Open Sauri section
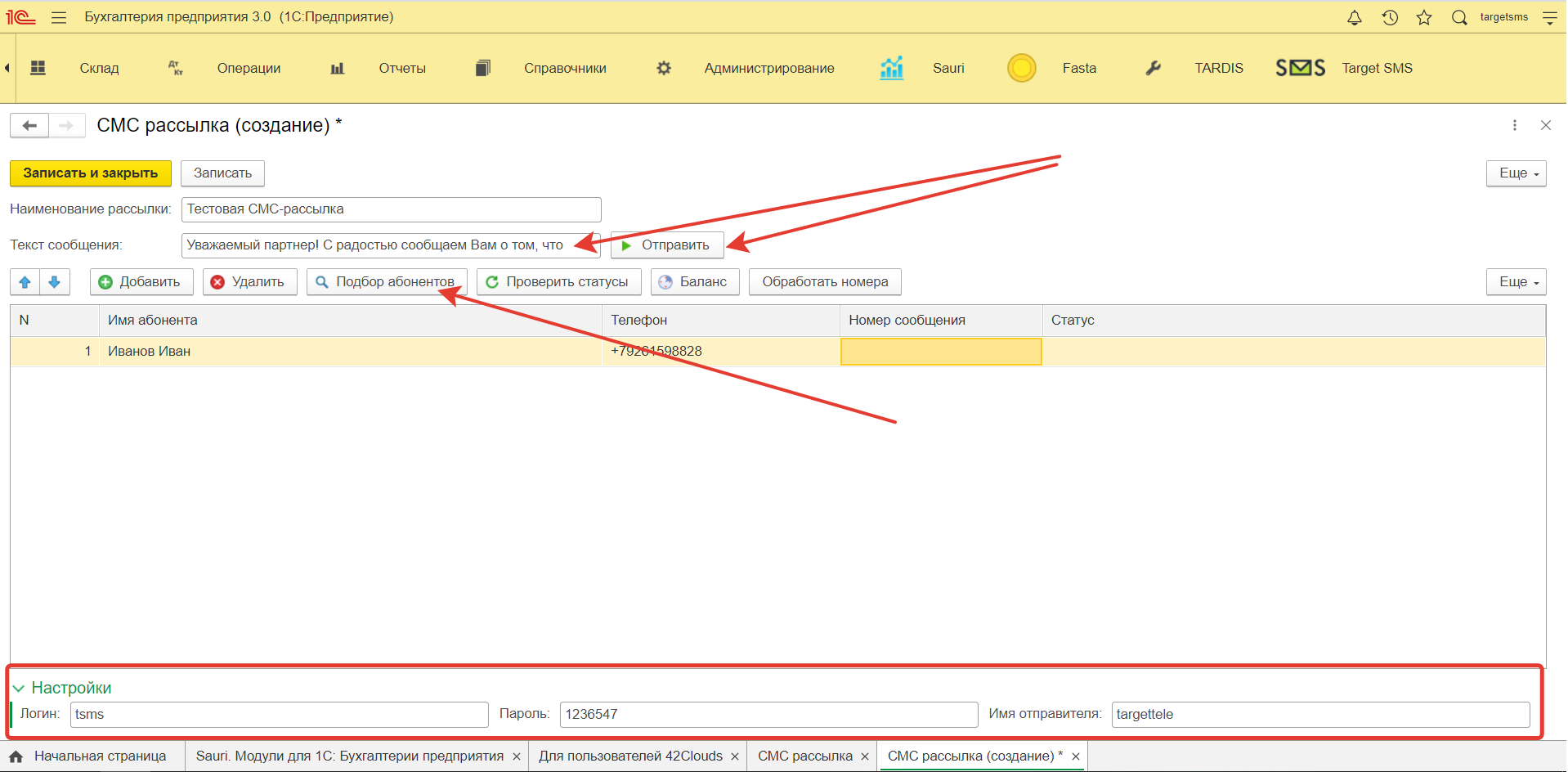Viewport: 1568px width, 772px height. pyautogui.click(x=948, y=68)
